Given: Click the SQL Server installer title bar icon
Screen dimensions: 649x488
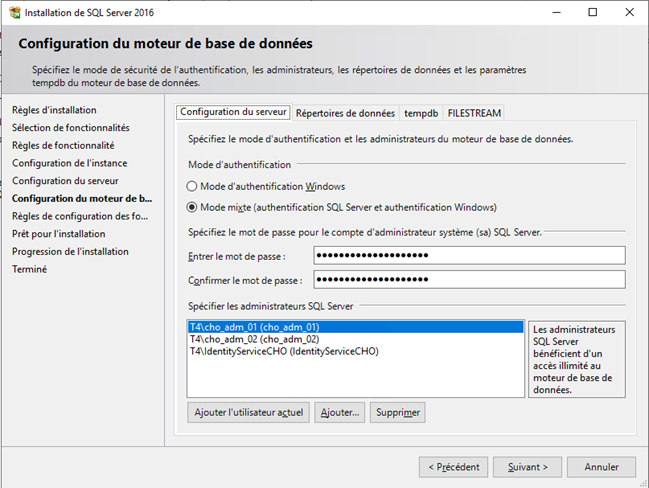Looking at the screenshot, I should (x=12, y=12).
